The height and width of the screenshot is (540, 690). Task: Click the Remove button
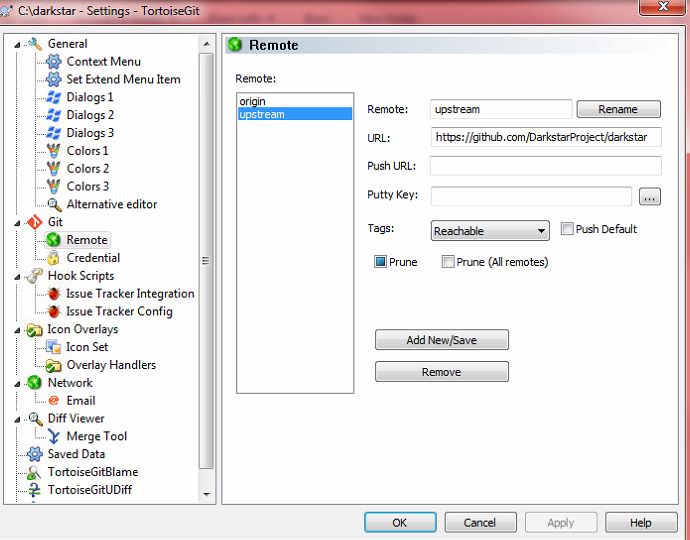pyautogui.click(x=442, y=372)
